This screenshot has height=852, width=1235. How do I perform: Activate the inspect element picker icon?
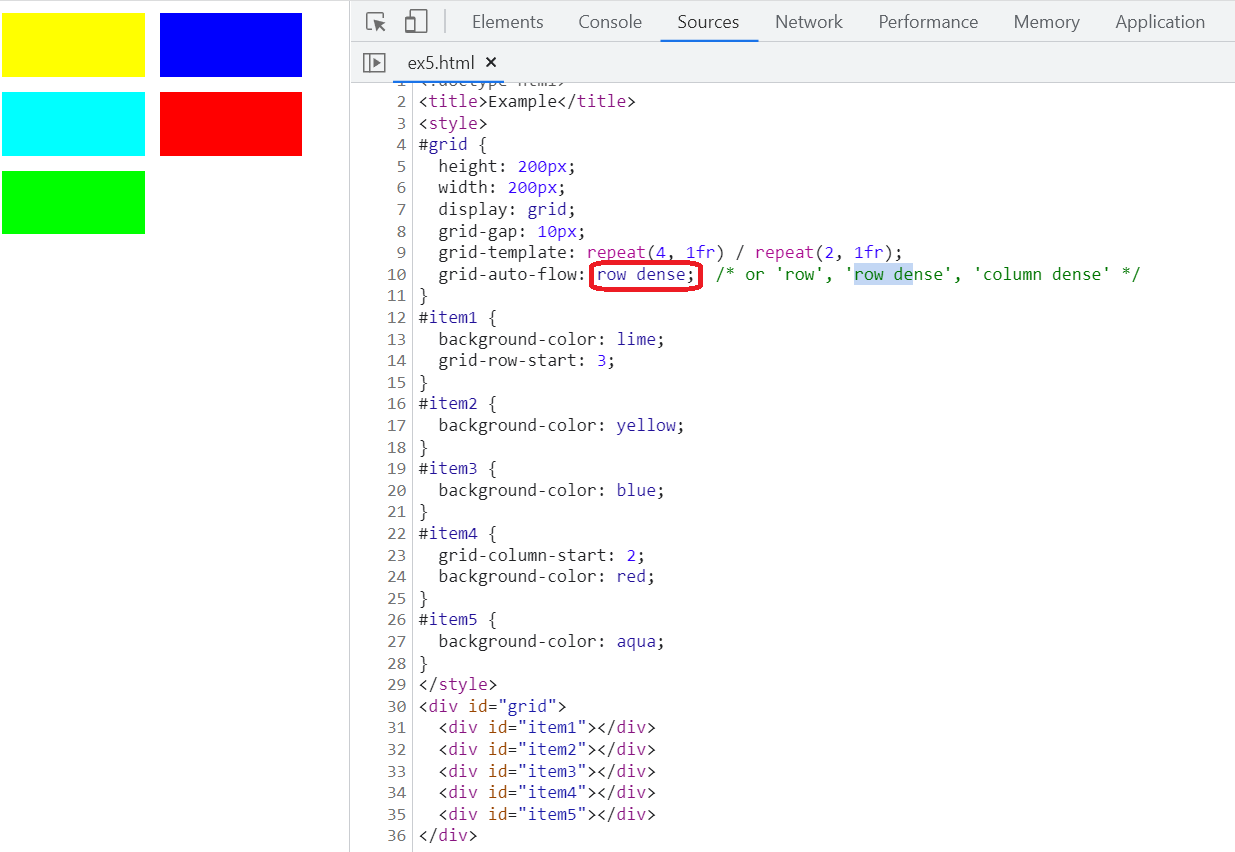pyautogui.click(x=376, y=22)
